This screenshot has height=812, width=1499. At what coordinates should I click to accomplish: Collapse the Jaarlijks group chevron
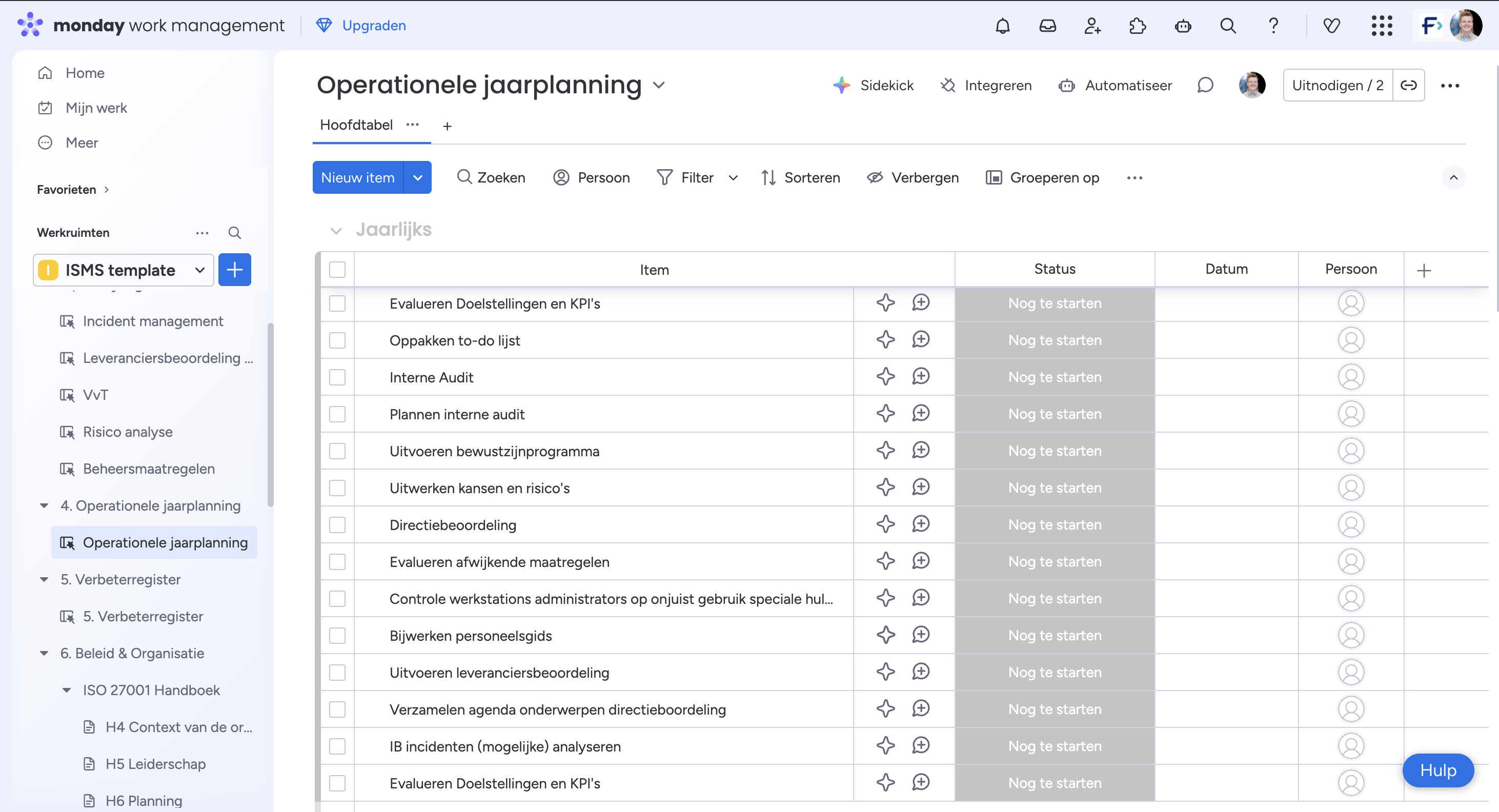(x=336, y=231)
